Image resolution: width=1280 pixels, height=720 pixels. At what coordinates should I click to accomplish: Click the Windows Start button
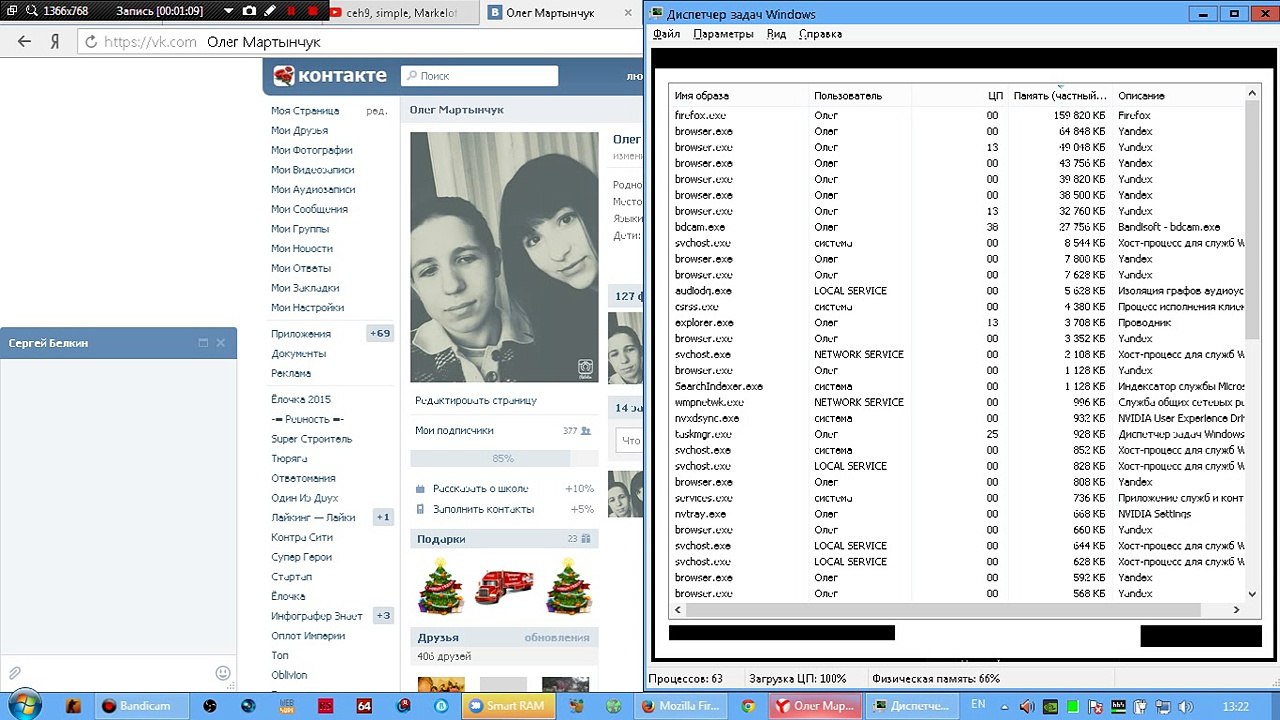point(22,705)
